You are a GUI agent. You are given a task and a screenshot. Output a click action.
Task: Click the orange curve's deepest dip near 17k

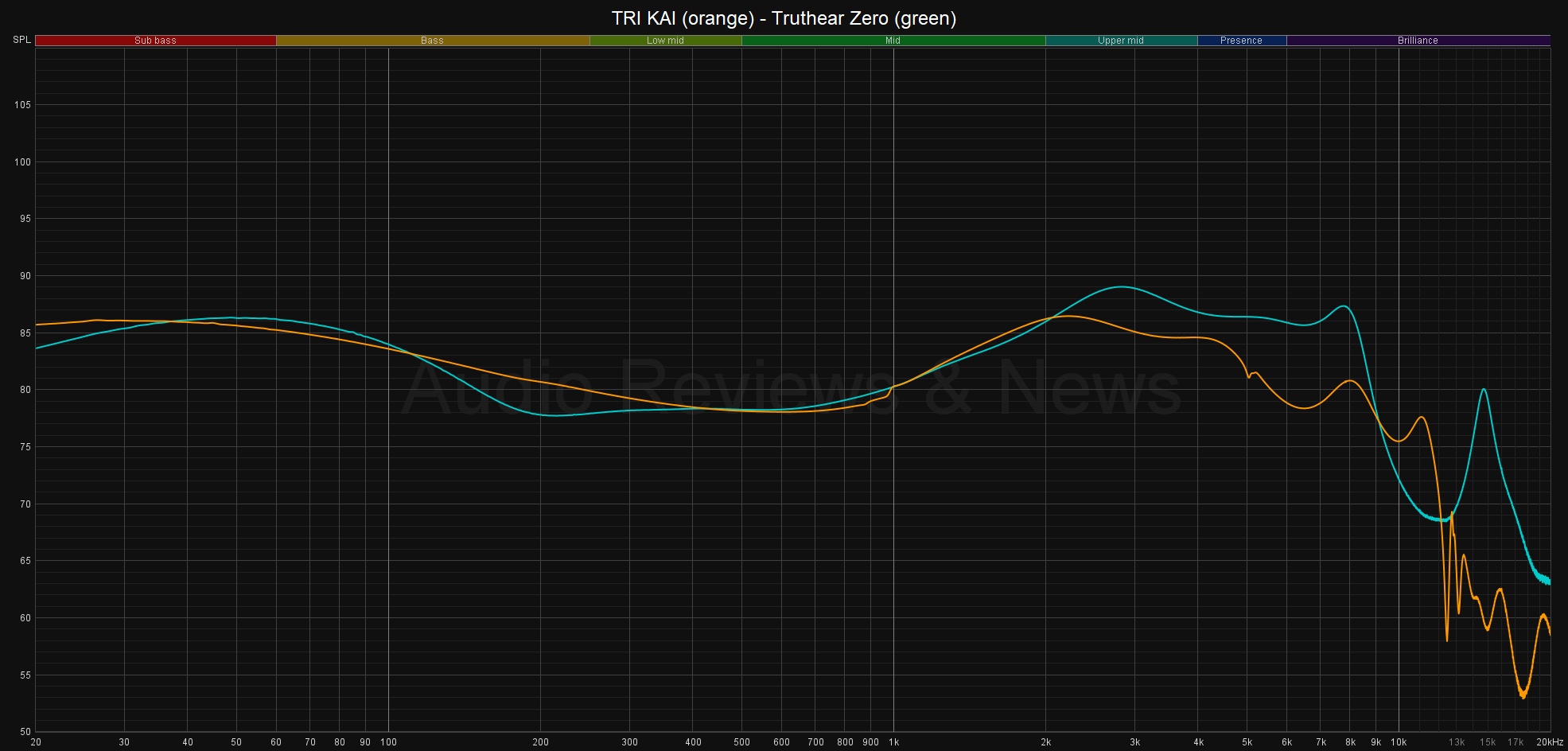(1523, 697)
